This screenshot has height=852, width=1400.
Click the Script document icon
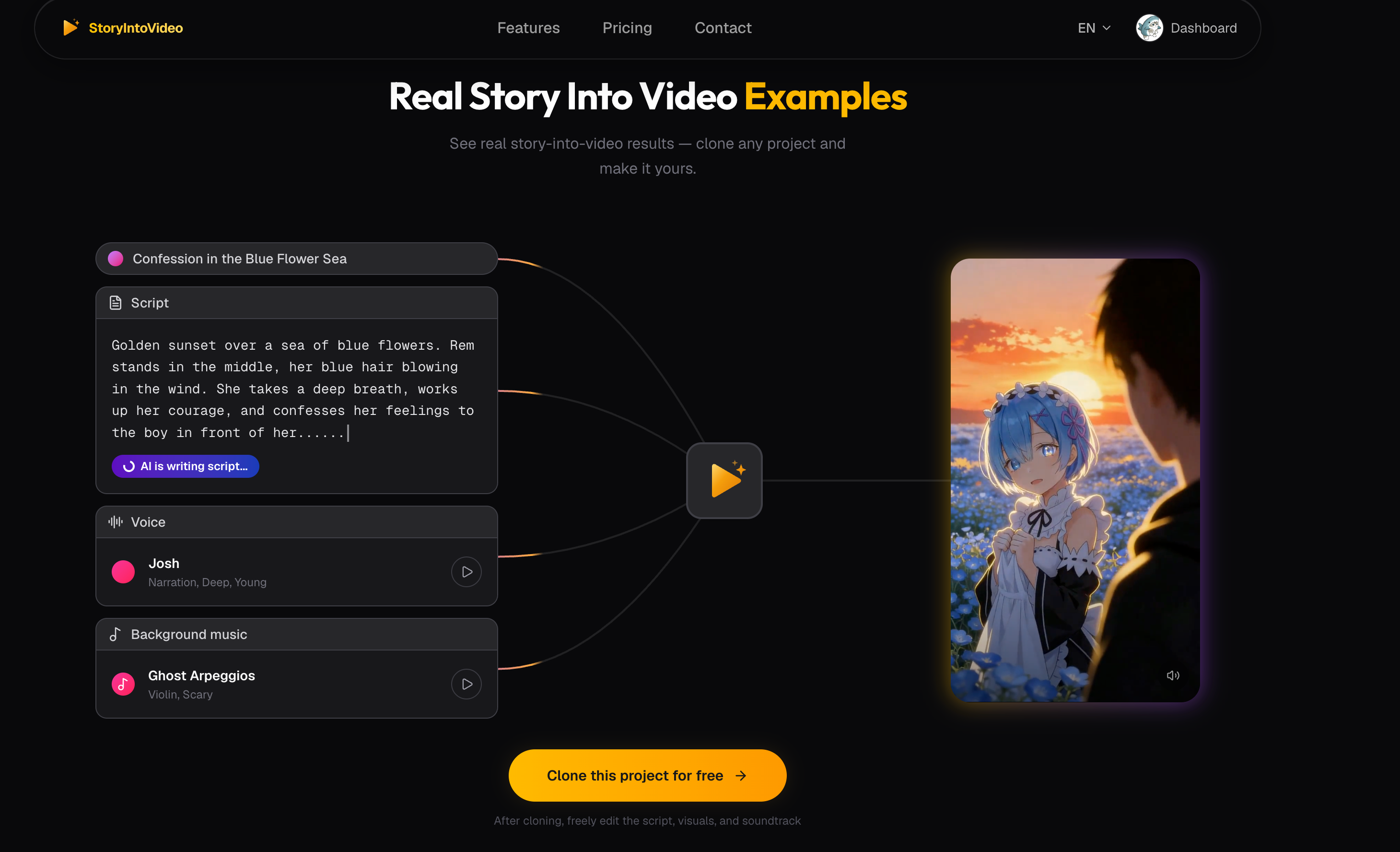click(x=116, y=302)
